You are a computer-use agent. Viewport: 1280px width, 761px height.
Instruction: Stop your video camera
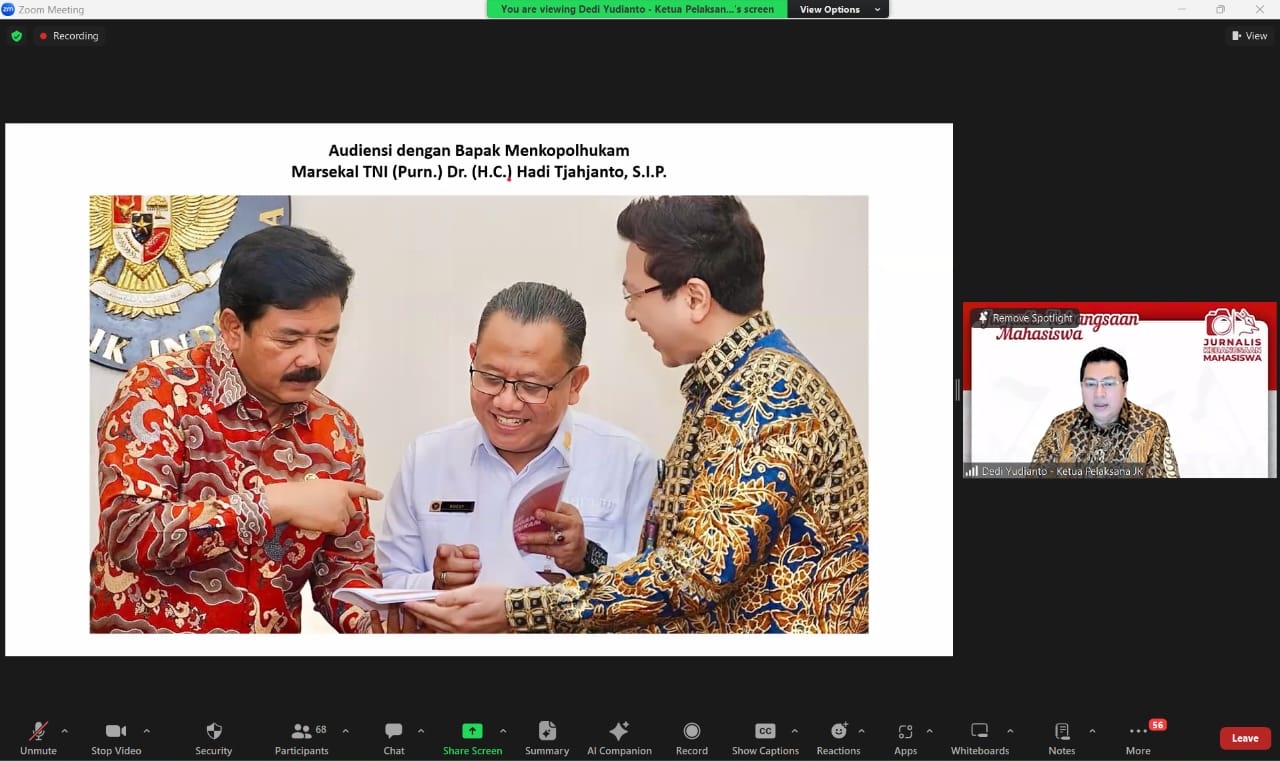[115, 737]
